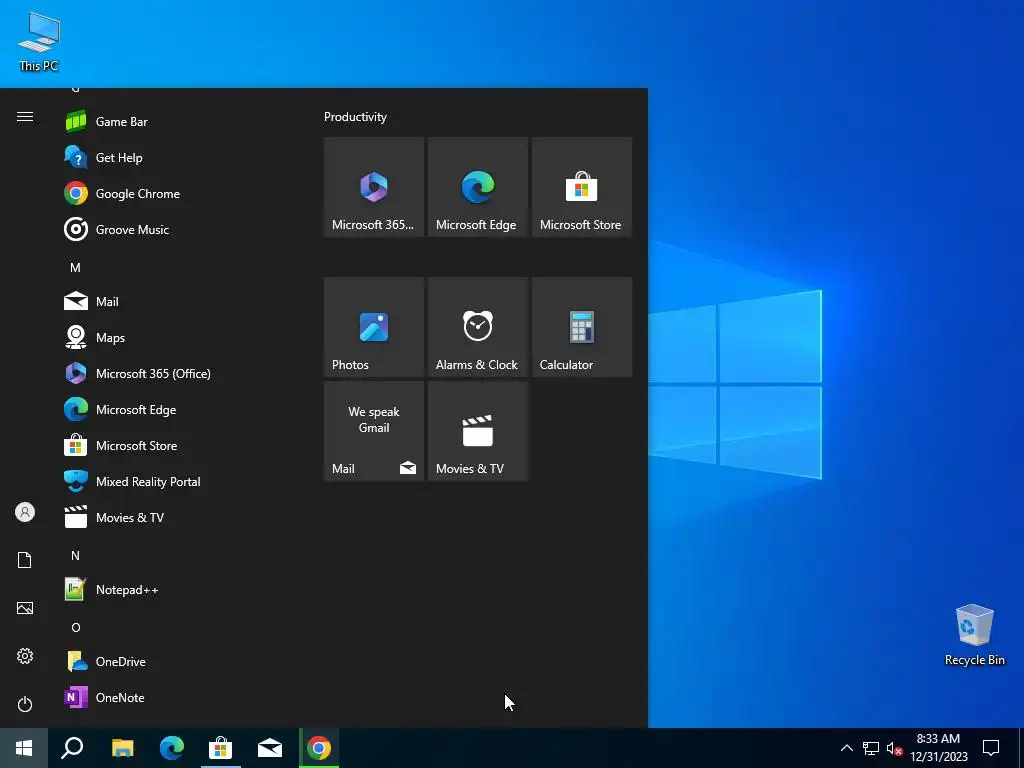Open Documents from Start sidebar
This screenshot has width=1024, height=768.
[25, 560]
